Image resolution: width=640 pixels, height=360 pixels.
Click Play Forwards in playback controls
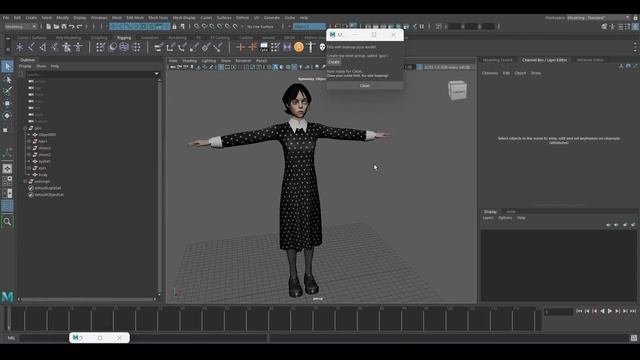pyautogui.click(x=610, y=311)
